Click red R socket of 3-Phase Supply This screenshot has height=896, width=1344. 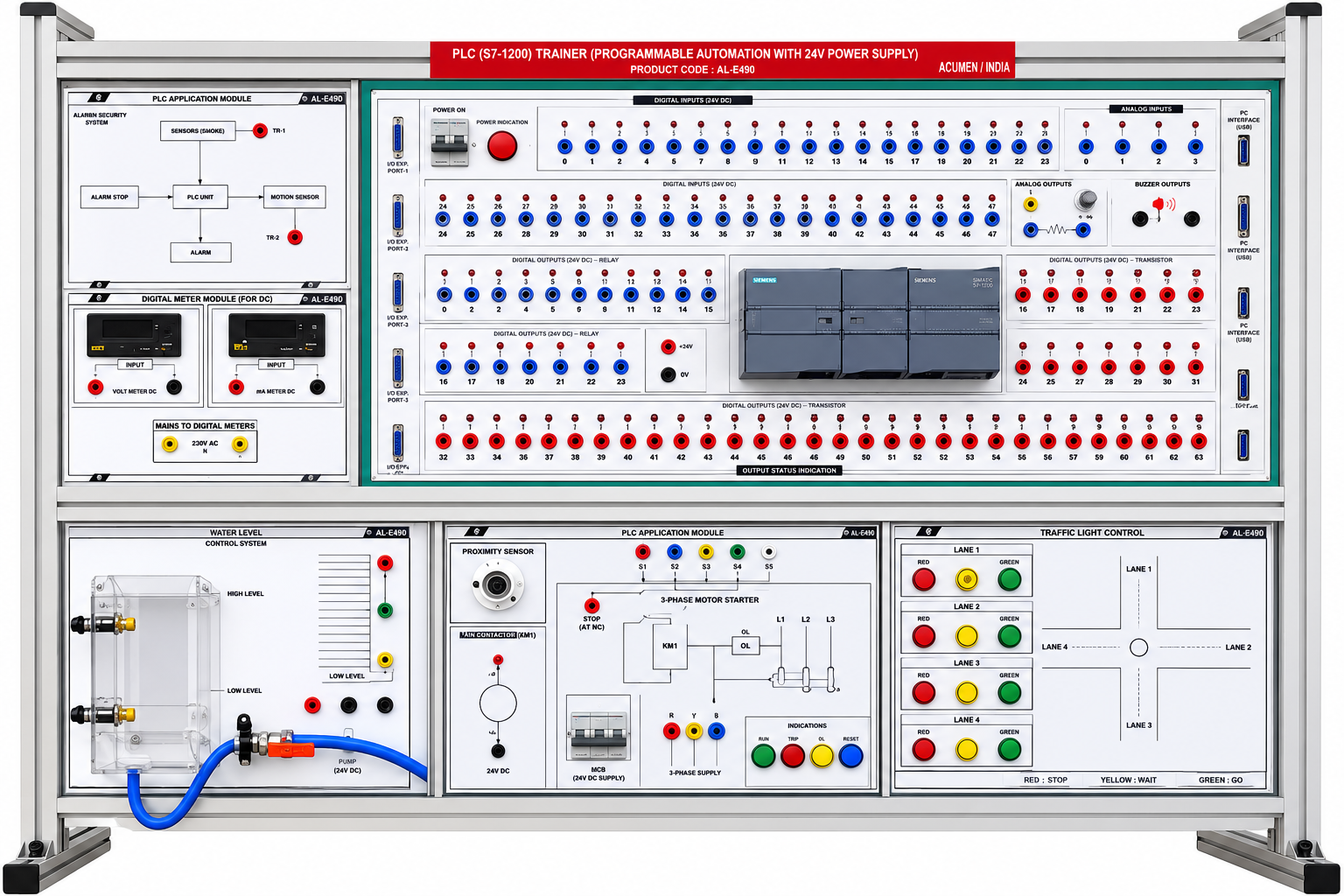(671, 731)
